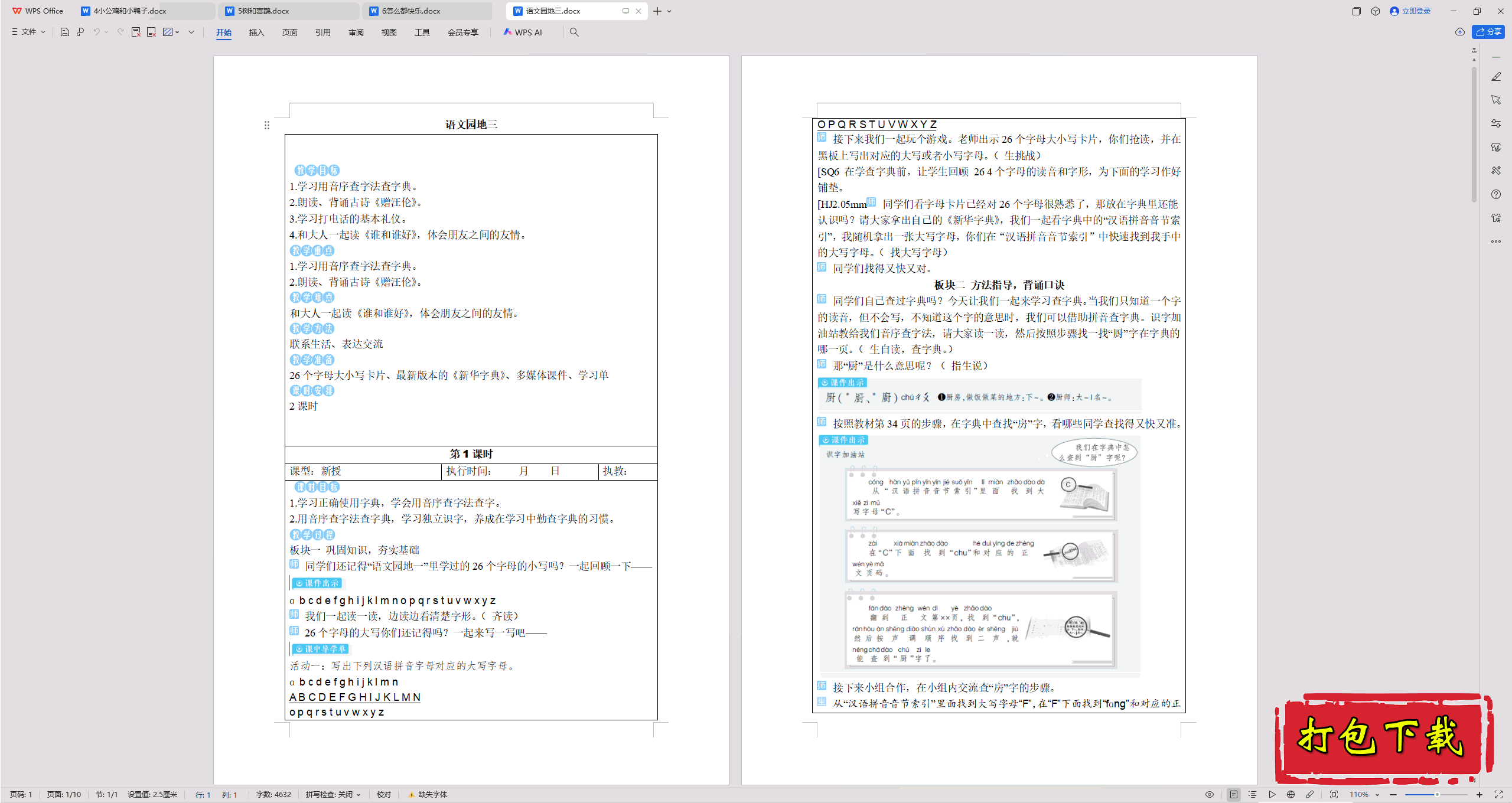
Task: Select the 页面 ribbon tab
Action: 289,32
